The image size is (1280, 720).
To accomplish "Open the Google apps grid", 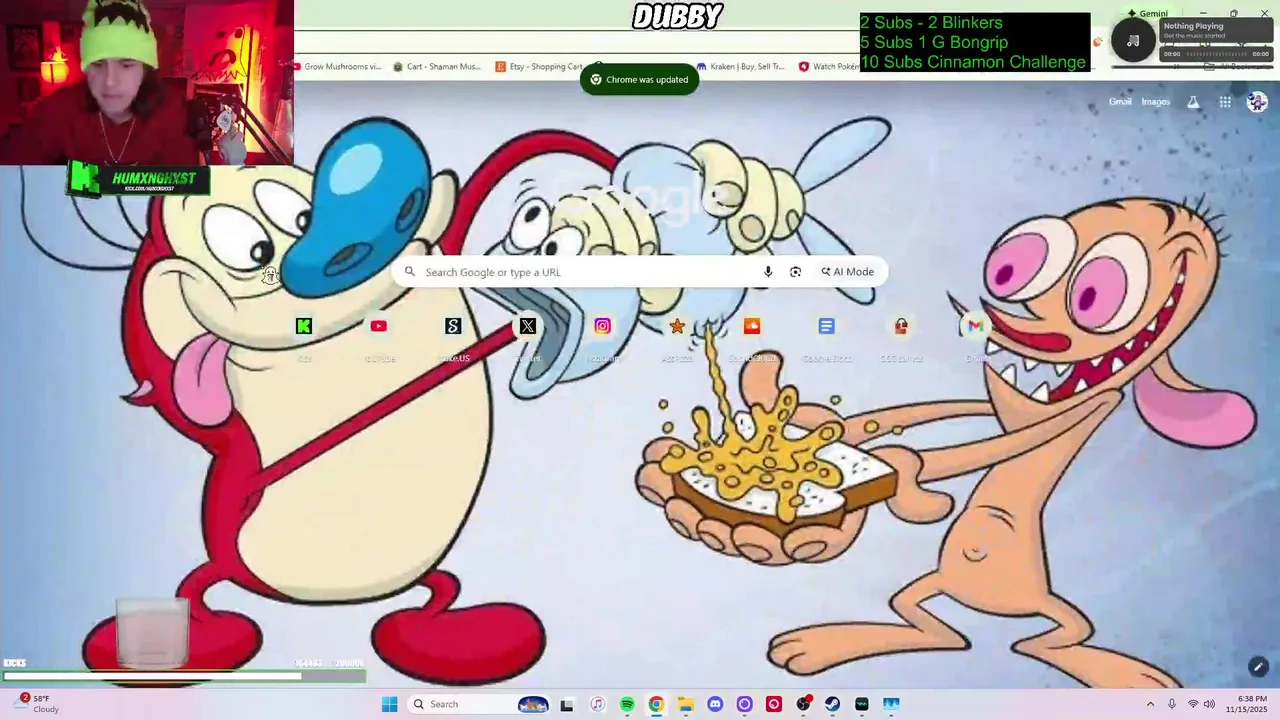I will click(1225, 102).
